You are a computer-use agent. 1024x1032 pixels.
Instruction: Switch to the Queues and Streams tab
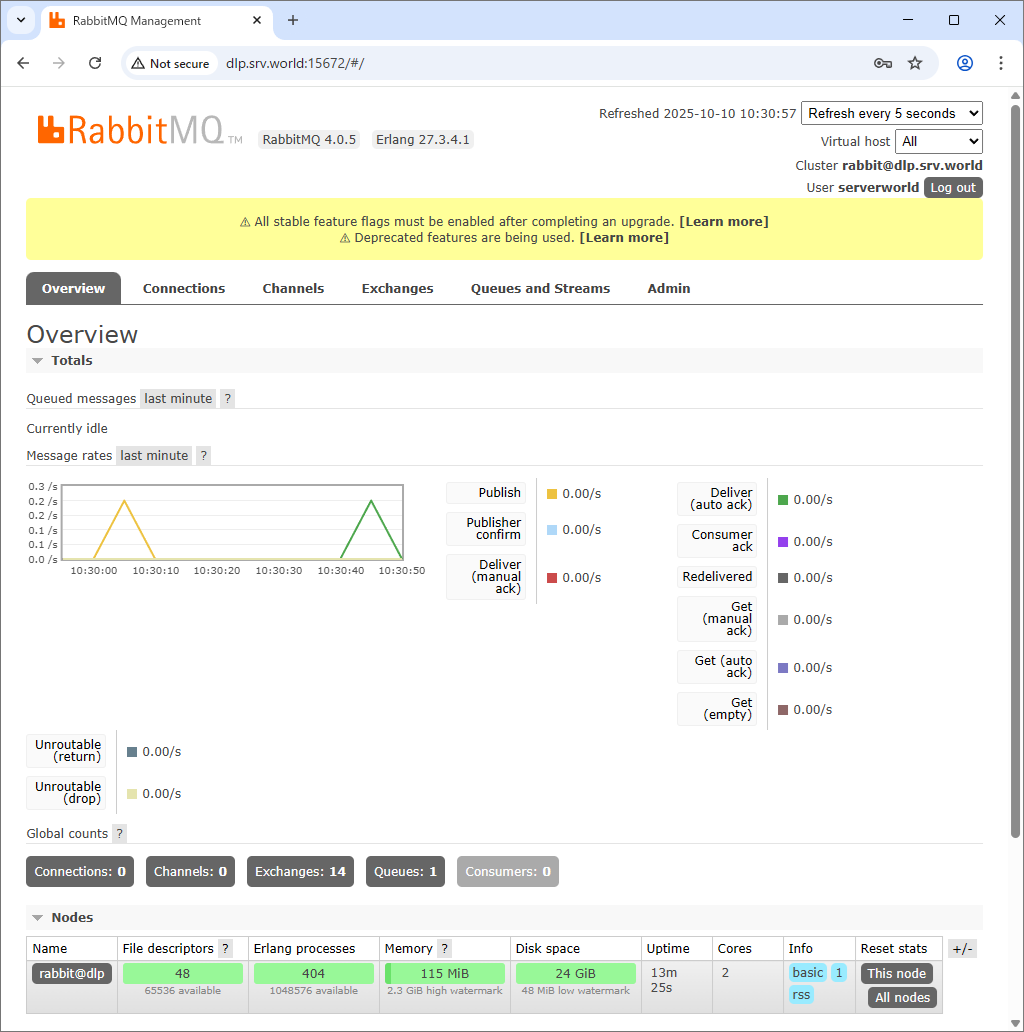[540, 288]
